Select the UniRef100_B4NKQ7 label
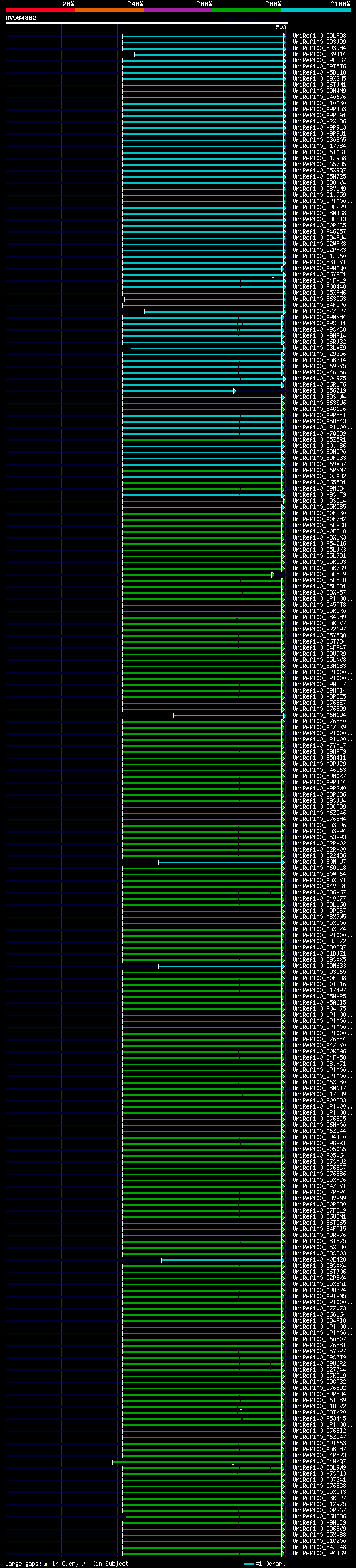The width and height of the screenshot is (356, 1568). click(319, 1461)
